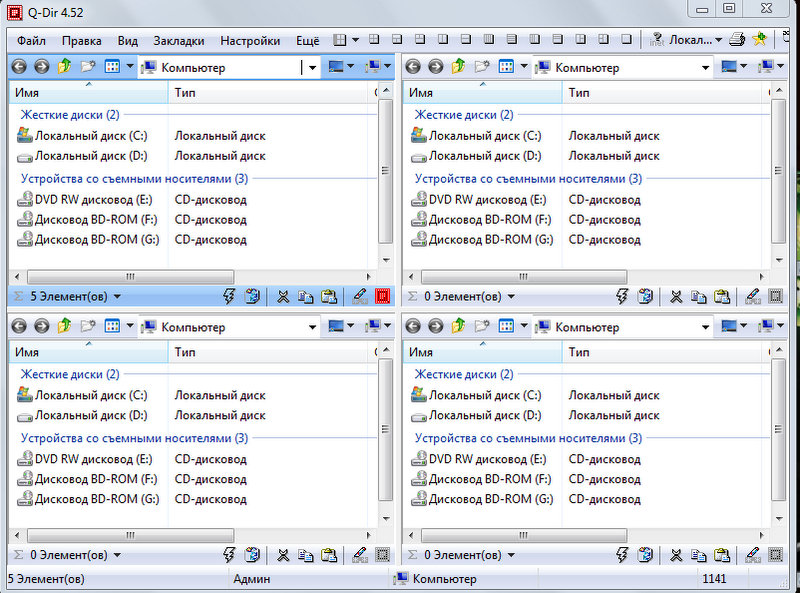Viewport: 800px width, 593px height.
Task: Expand address dropdown in bottom-right pane
Action: pos(706,327)
